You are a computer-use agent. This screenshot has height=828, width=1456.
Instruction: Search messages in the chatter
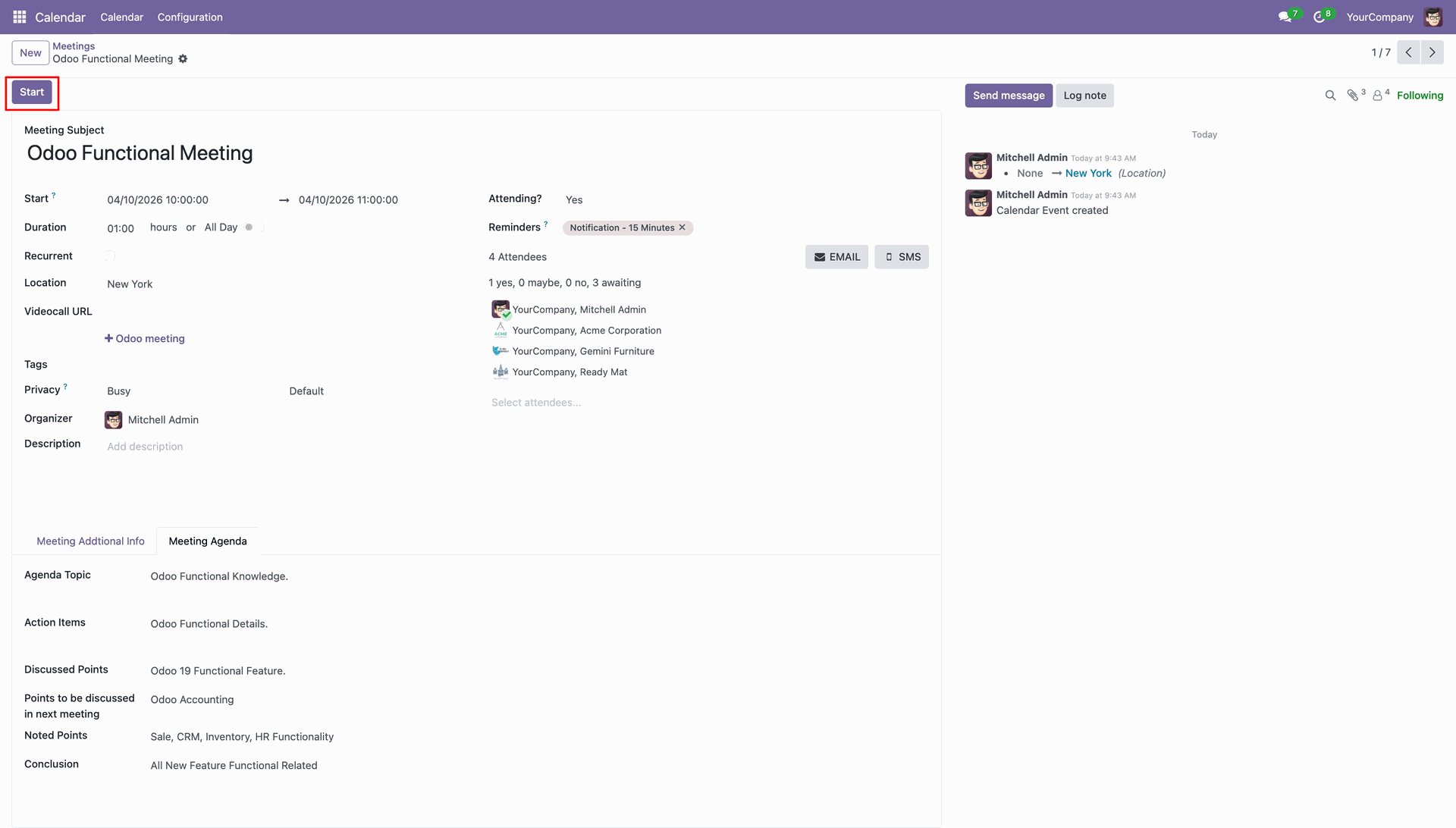(x=1330, y=96)
